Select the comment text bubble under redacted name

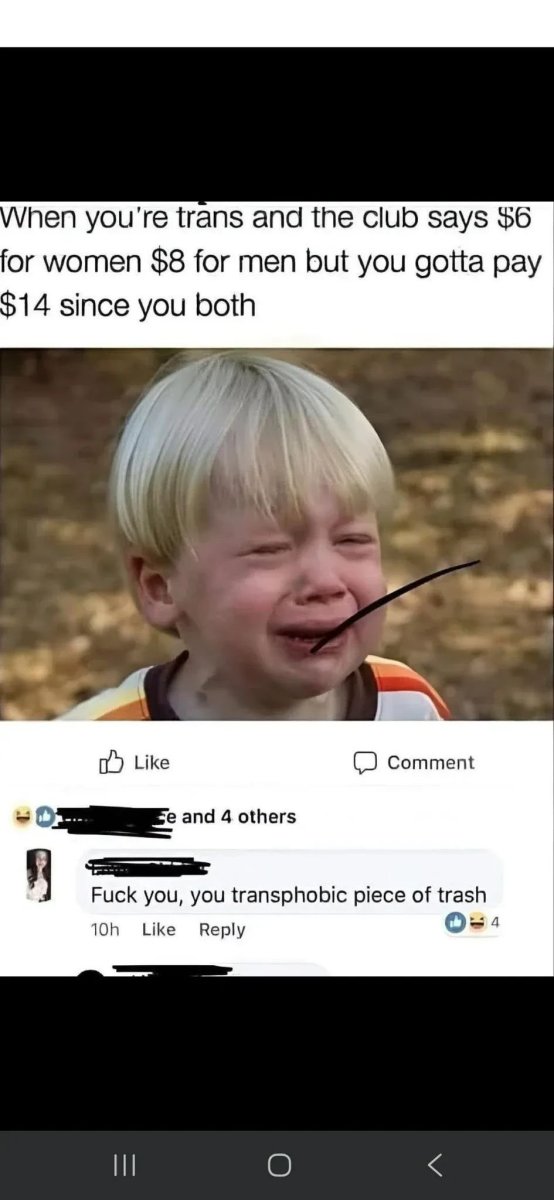[290, 881]
